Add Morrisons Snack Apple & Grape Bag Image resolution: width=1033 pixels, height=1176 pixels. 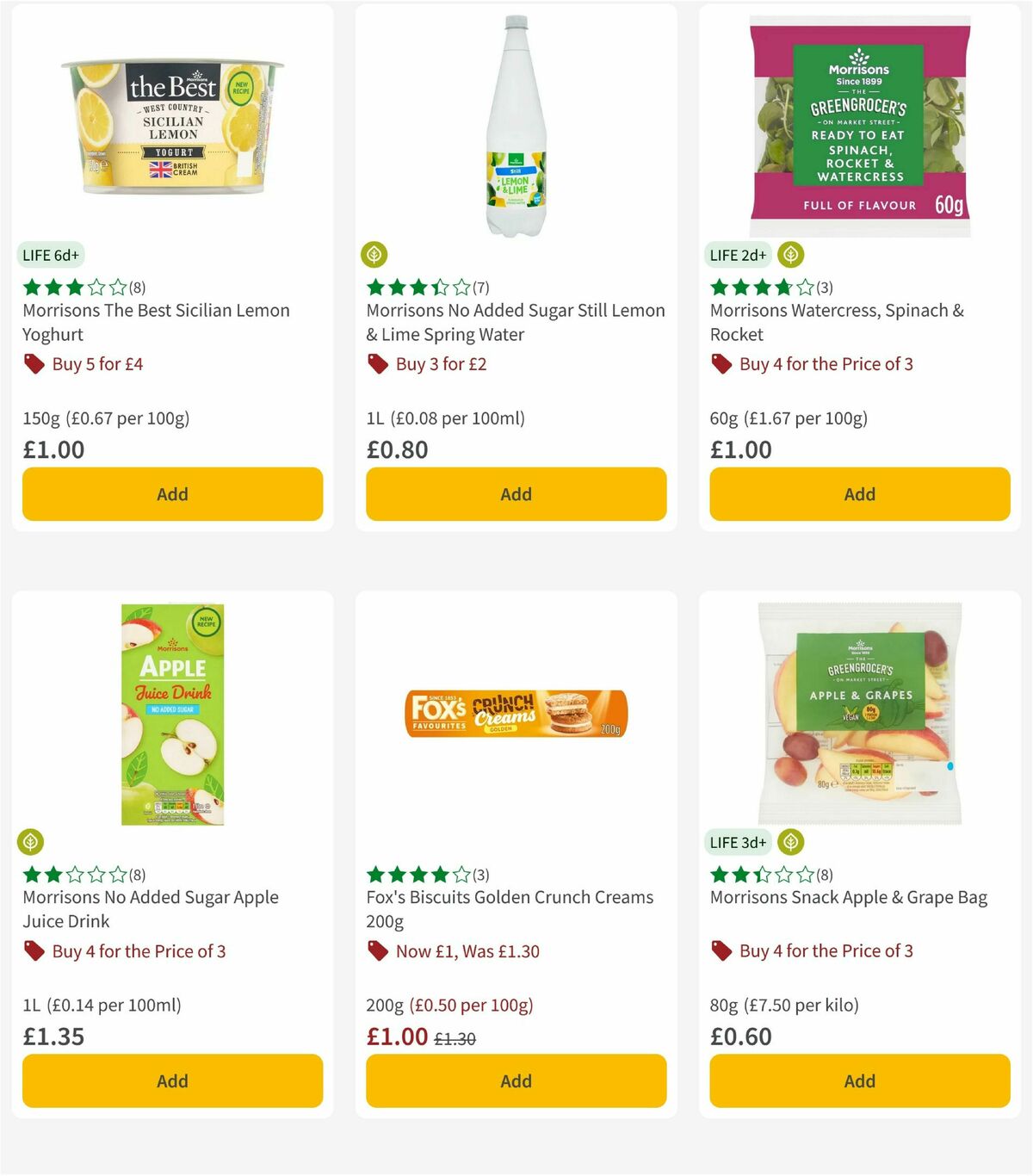coord(859,1080)
